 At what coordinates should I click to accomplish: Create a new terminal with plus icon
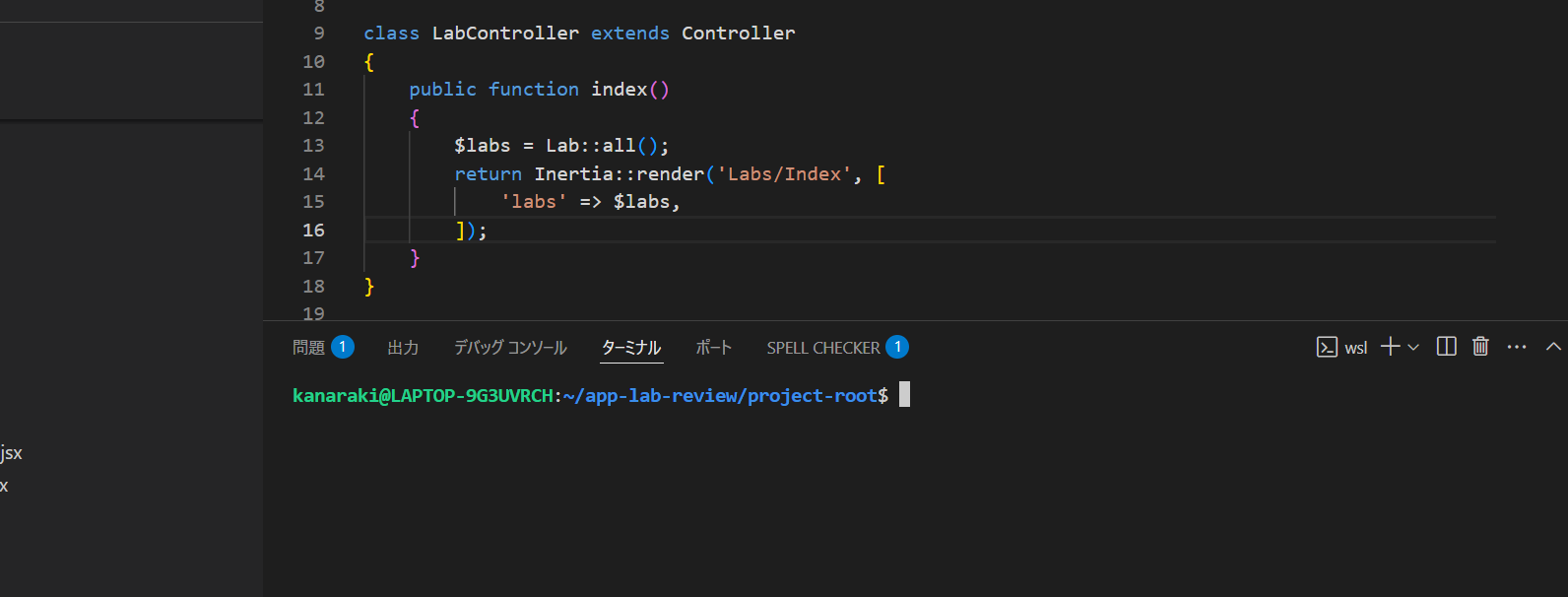coord(1390,347)
